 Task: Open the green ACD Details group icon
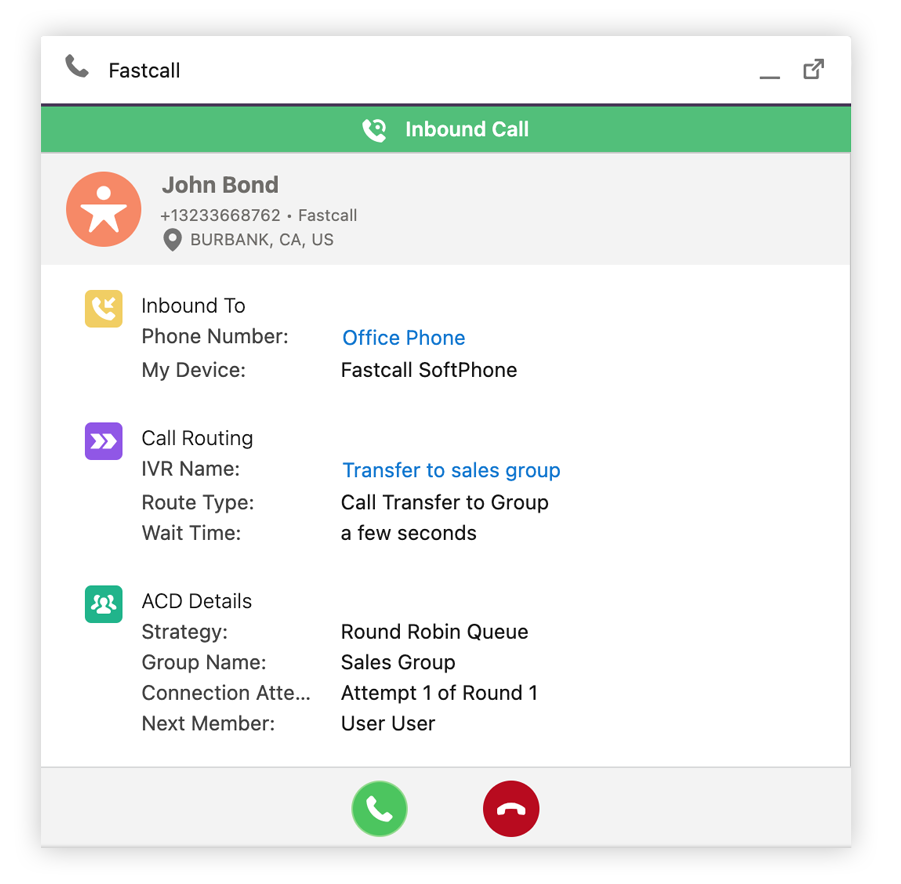tap(103, 604)
